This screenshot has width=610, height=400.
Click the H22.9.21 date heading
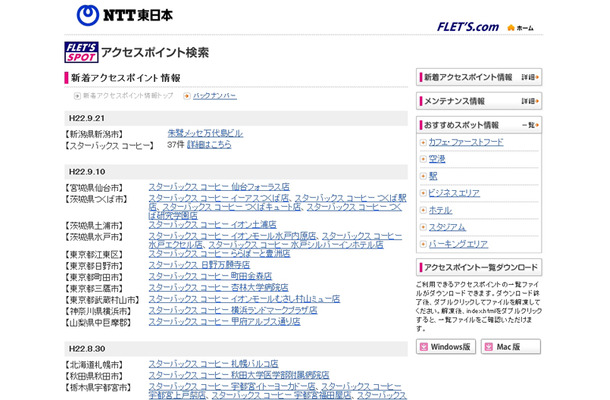[x=87, y=118]
